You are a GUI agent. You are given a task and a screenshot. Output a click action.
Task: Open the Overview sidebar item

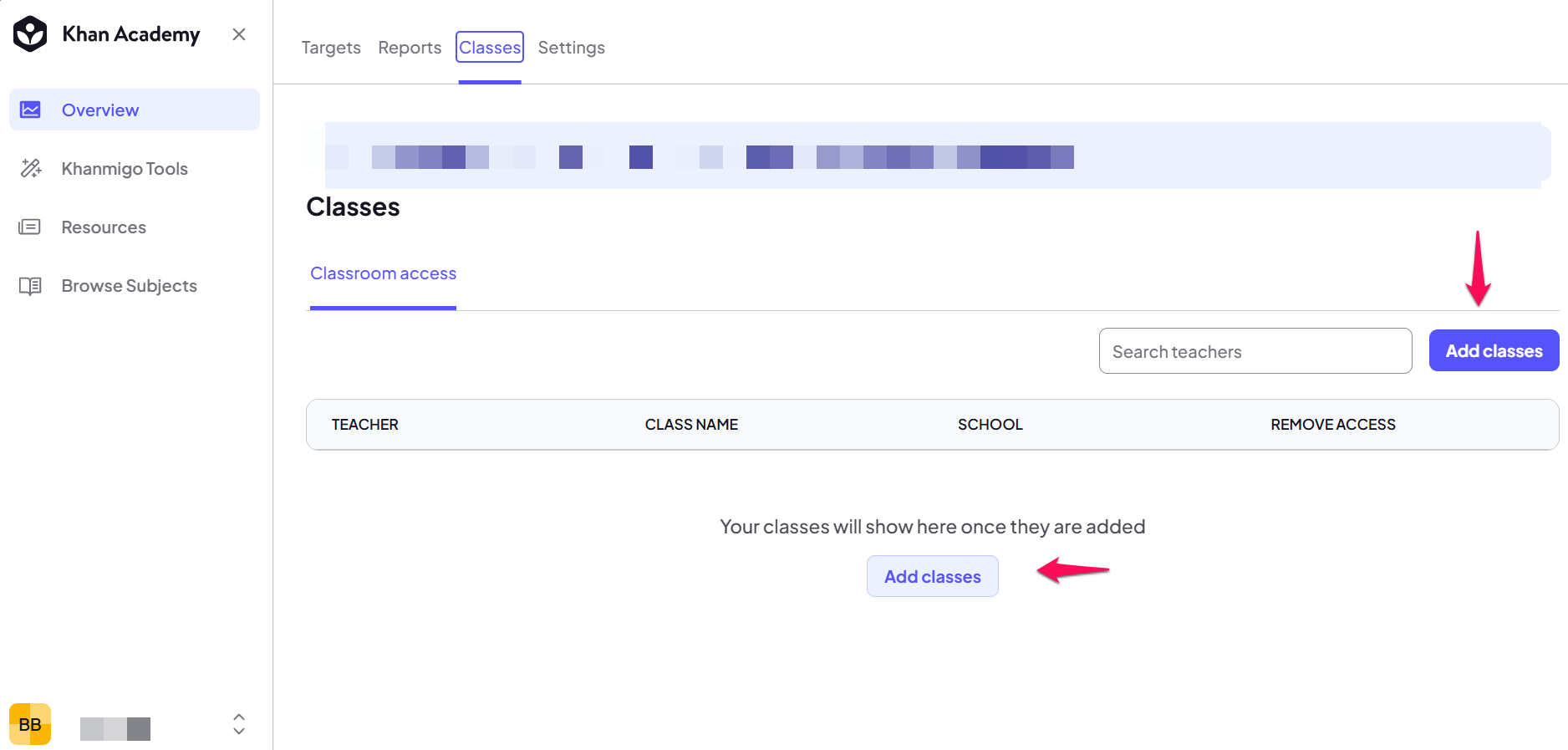pyautogui.click(x=135, y=110)
